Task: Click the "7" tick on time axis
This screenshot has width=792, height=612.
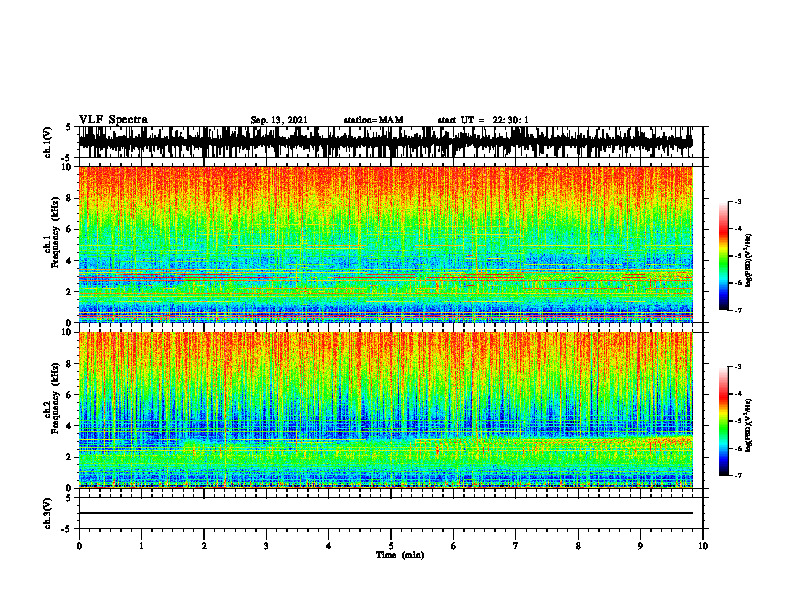Action: [x=516, y=546]
